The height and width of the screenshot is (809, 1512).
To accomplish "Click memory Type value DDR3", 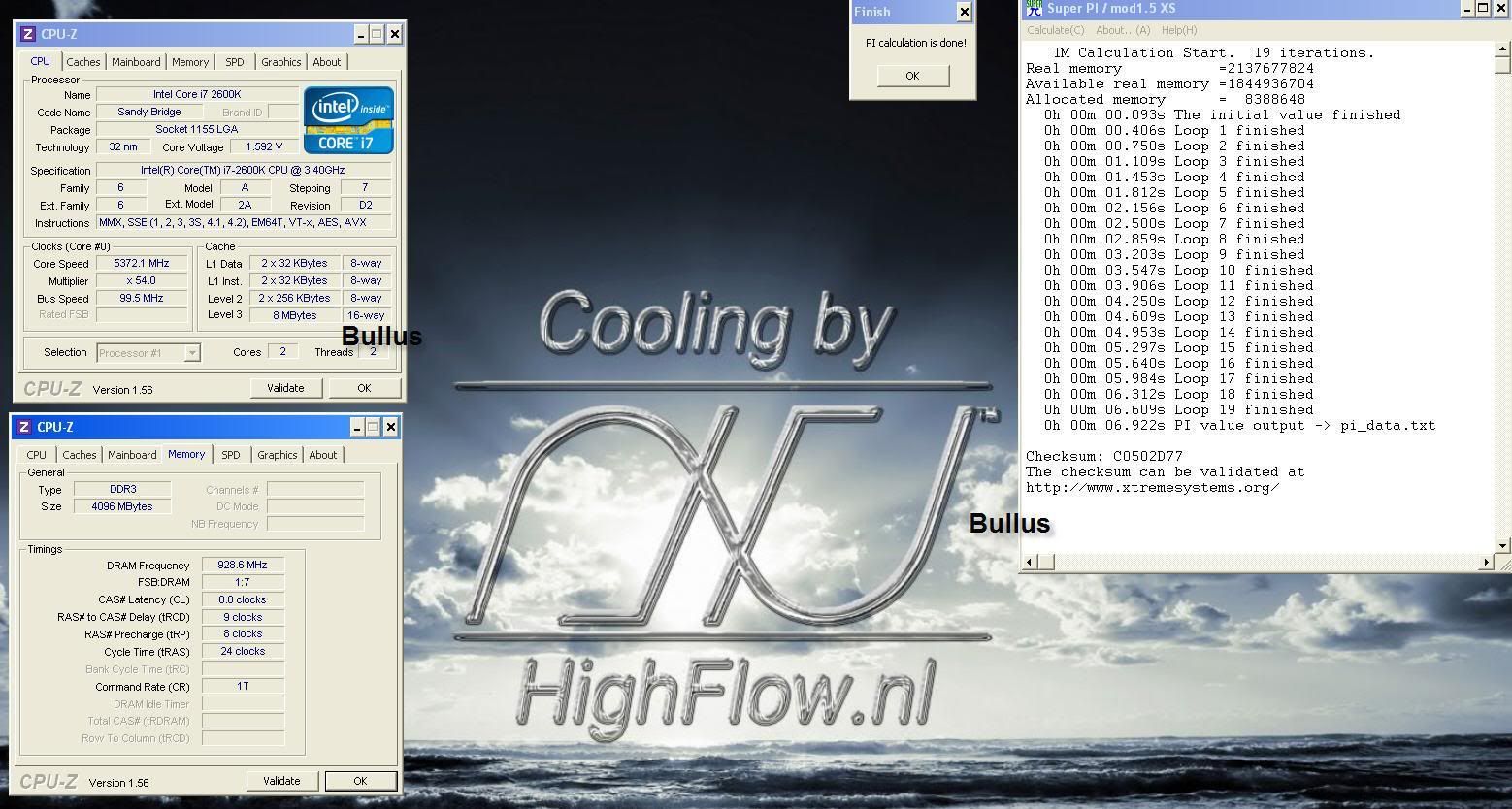I will pos(123,490).
